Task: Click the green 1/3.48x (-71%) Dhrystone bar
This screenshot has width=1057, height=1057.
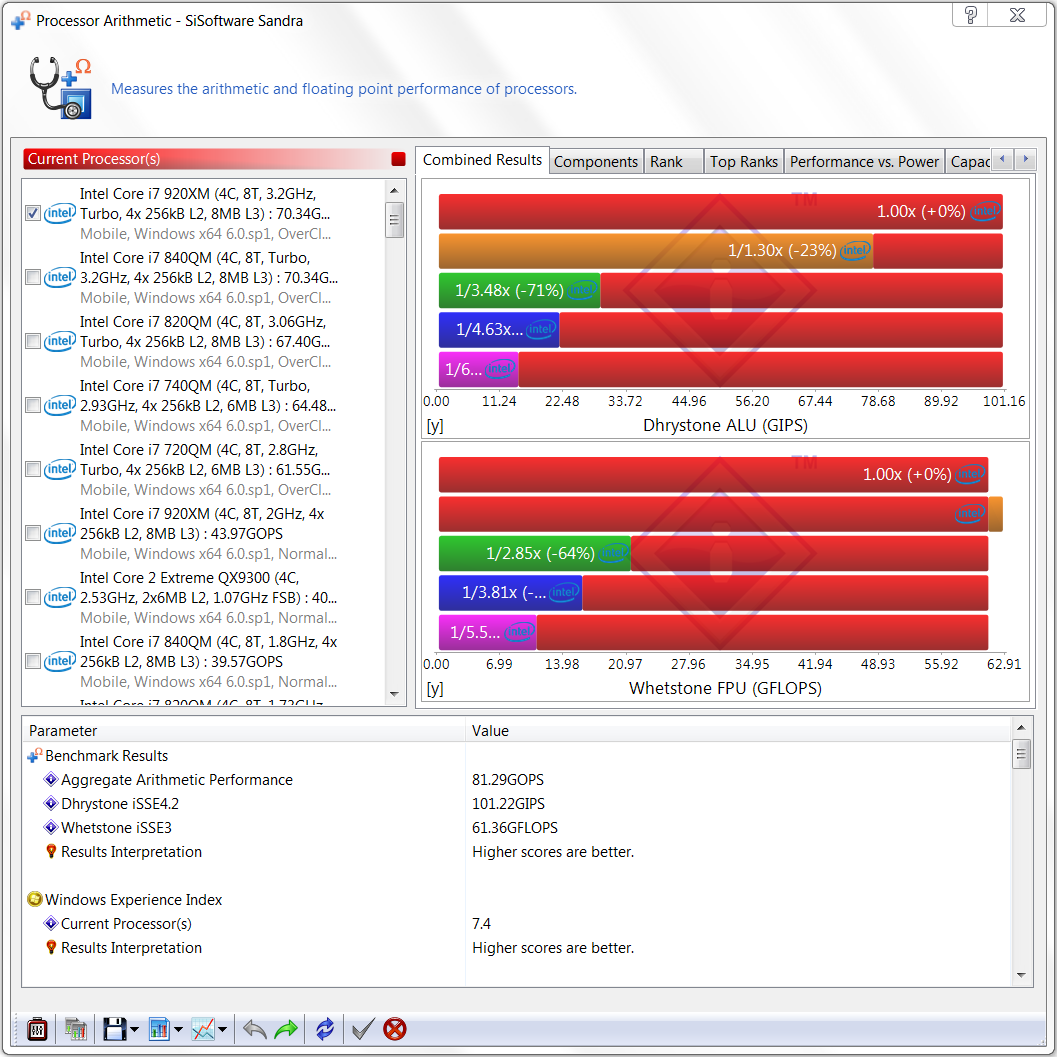Action: [519, 291]
